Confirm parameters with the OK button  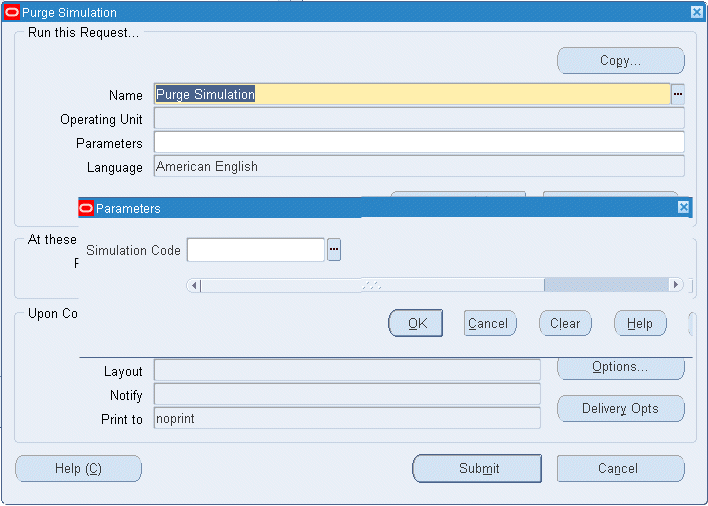coord(415,323)
